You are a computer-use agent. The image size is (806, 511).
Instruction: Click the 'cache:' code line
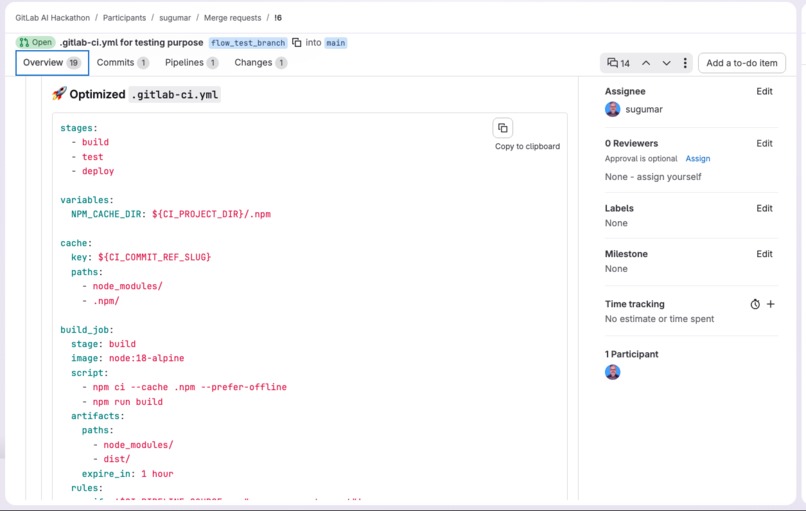[76, 243]
